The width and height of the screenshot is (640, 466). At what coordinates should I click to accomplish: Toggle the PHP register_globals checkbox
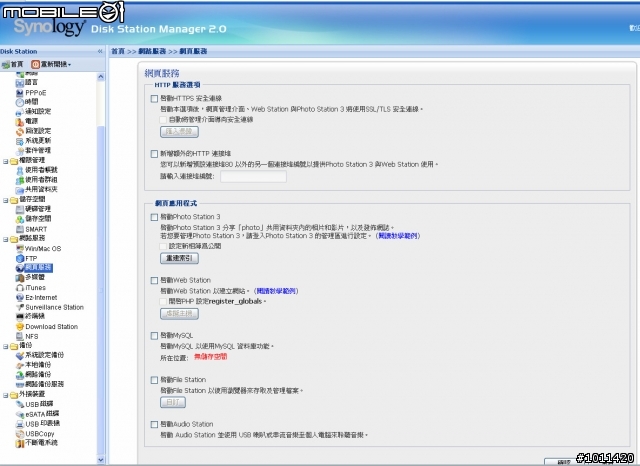click(163, 302)
